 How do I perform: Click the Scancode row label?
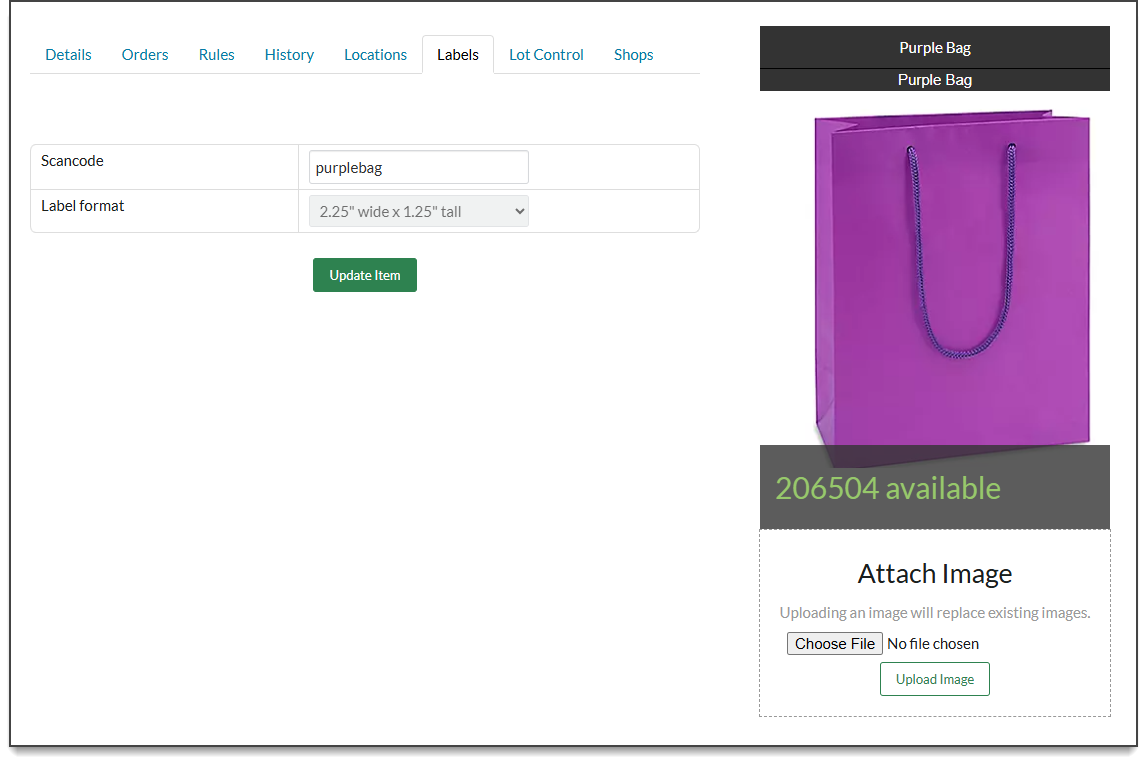click(72, 161)
